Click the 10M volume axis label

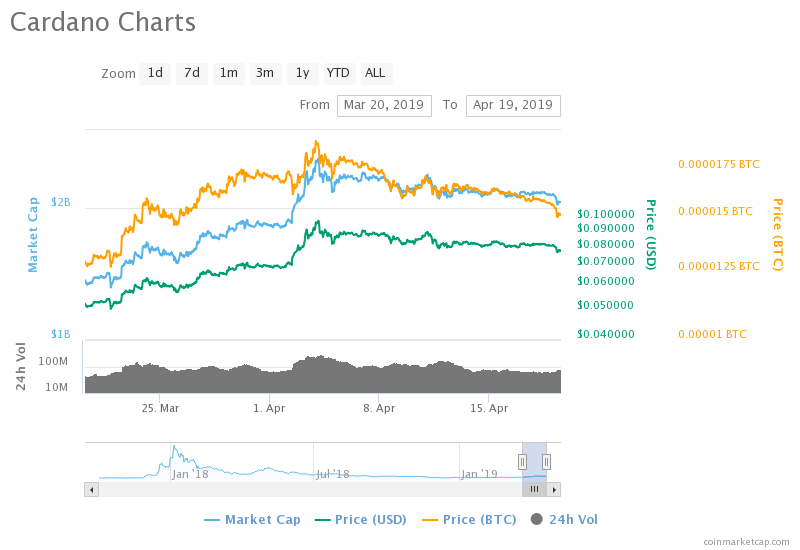56,387
